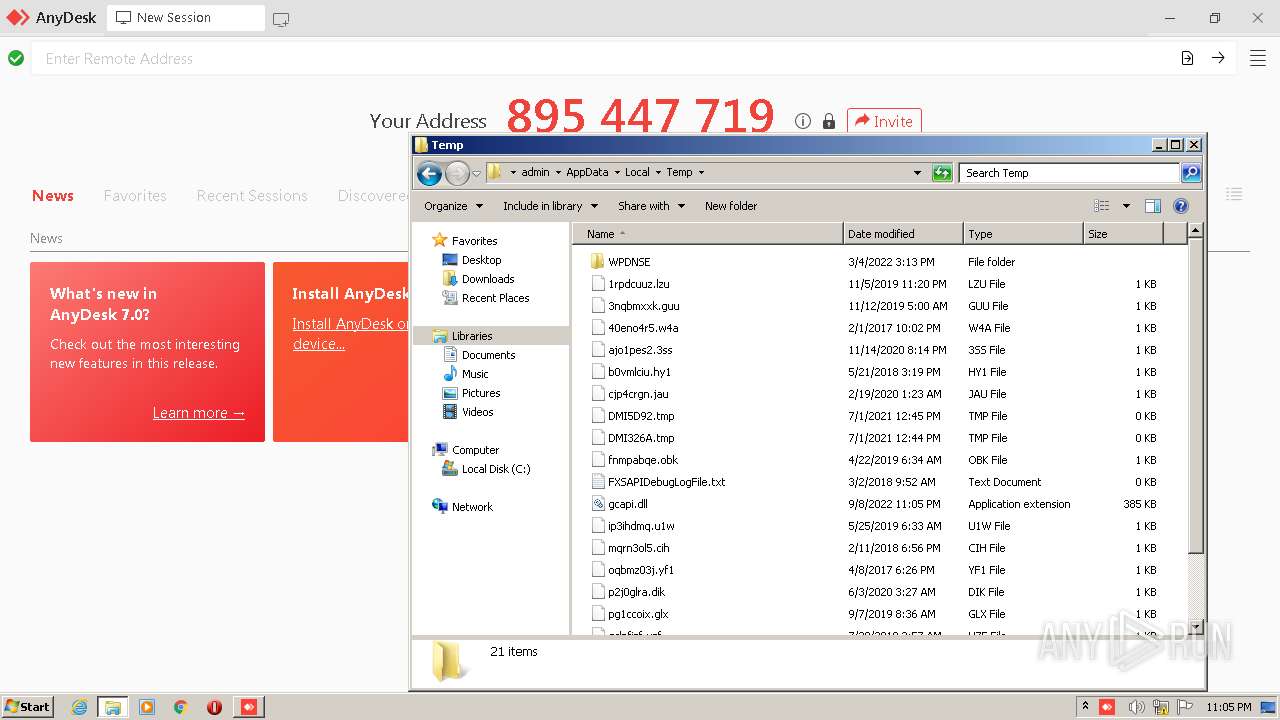Image resolution: width=1280 pixels, height=720 pixels.
Task: Click the AnyDesk tray icon
Action: pos(1107,707)
